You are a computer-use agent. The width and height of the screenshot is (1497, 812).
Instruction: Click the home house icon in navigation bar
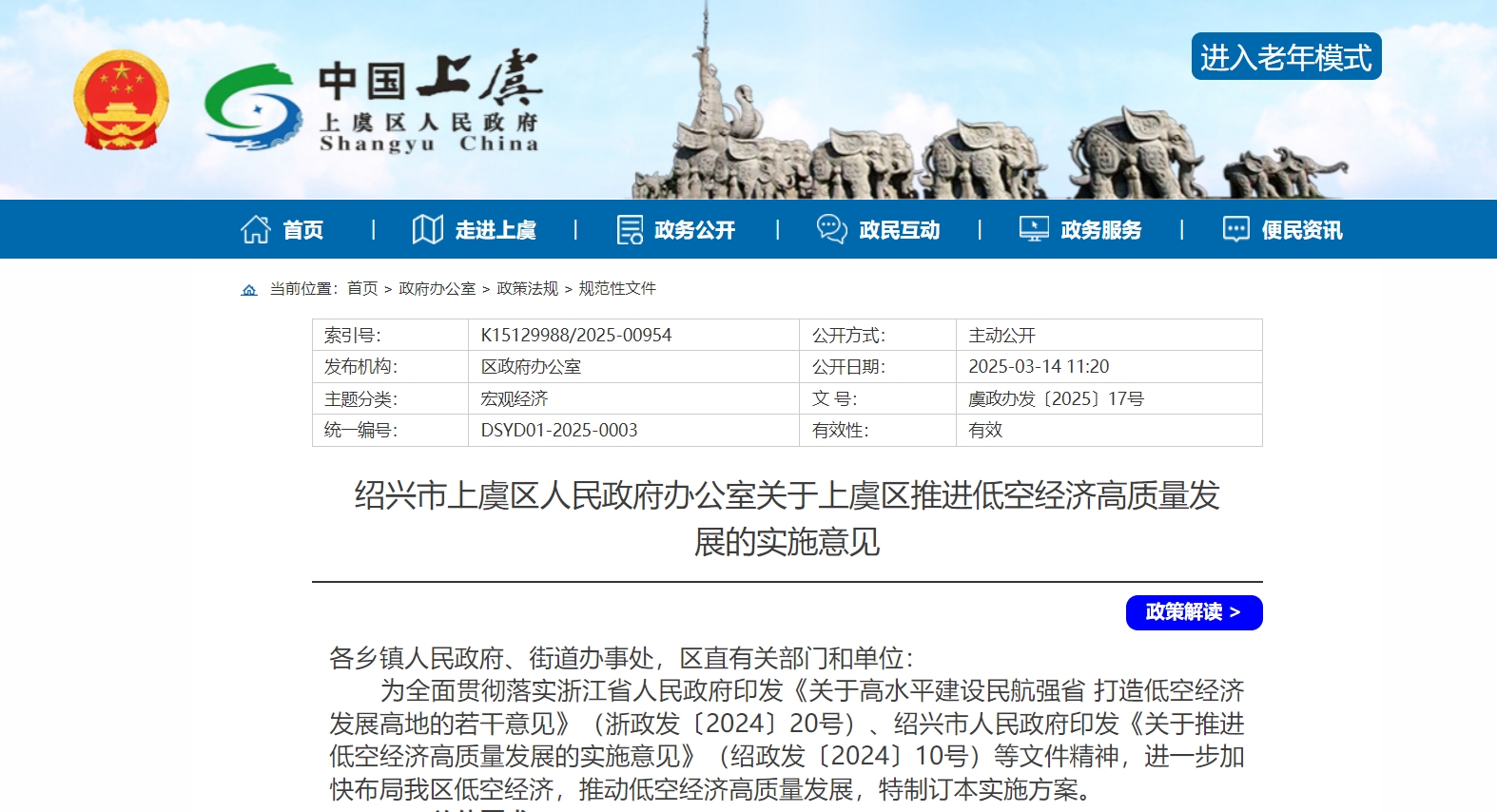pos(255,229)
